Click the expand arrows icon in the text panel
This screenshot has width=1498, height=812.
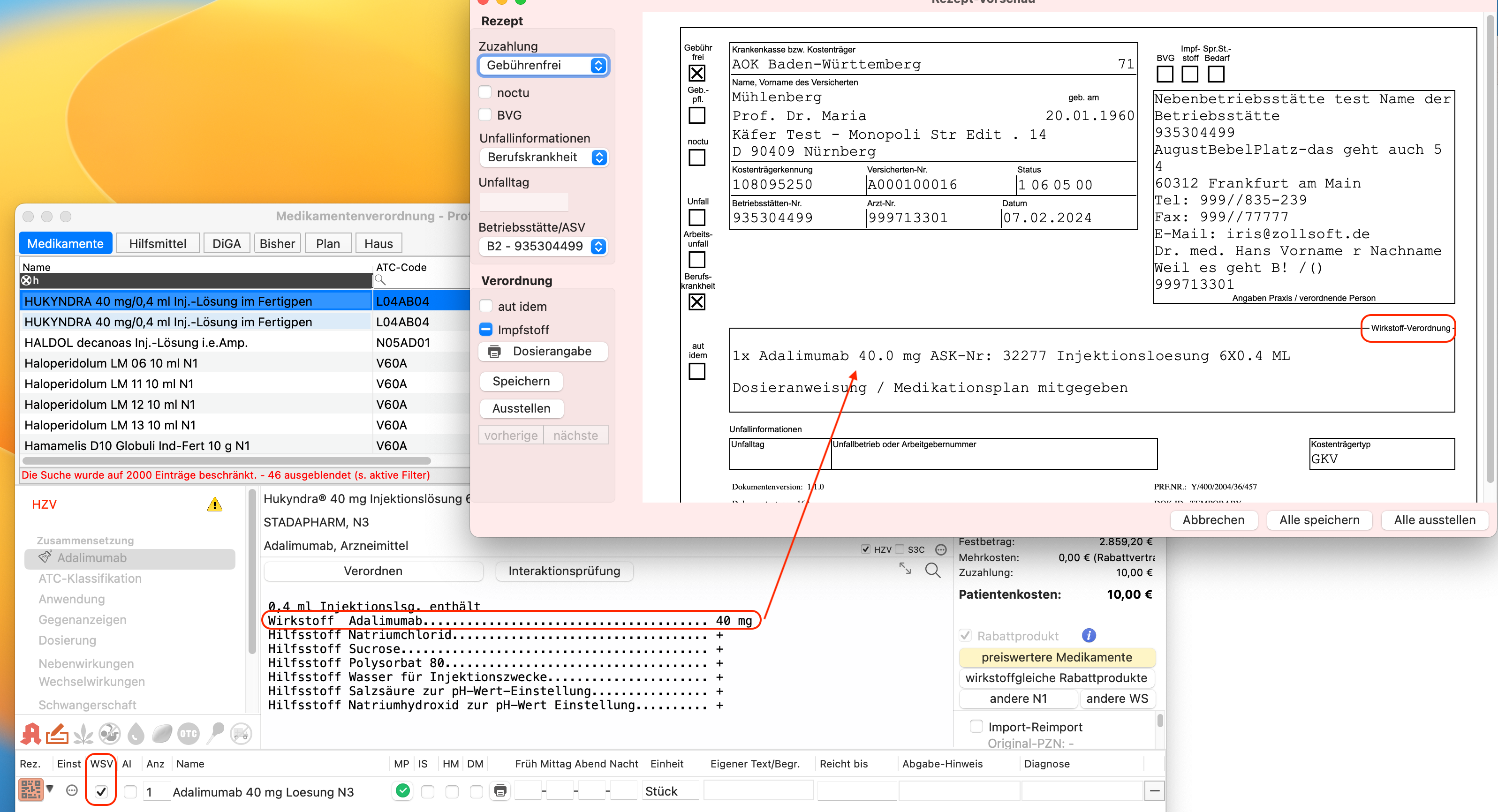[x=905, y=568]
